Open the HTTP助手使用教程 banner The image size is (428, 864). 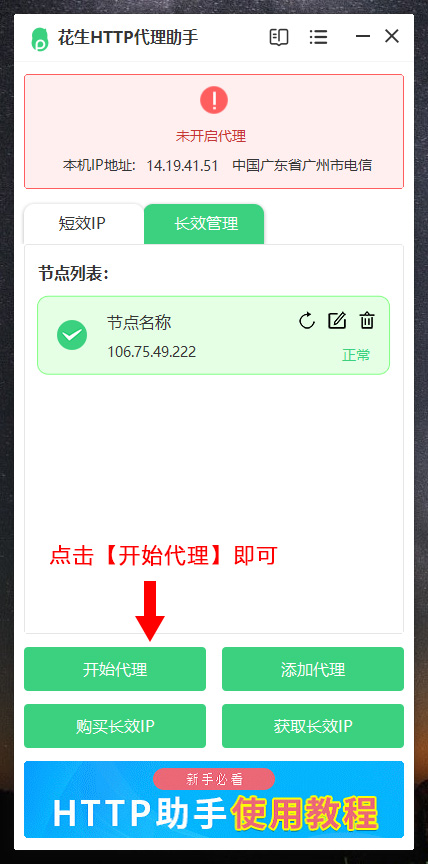coord(214,800)
